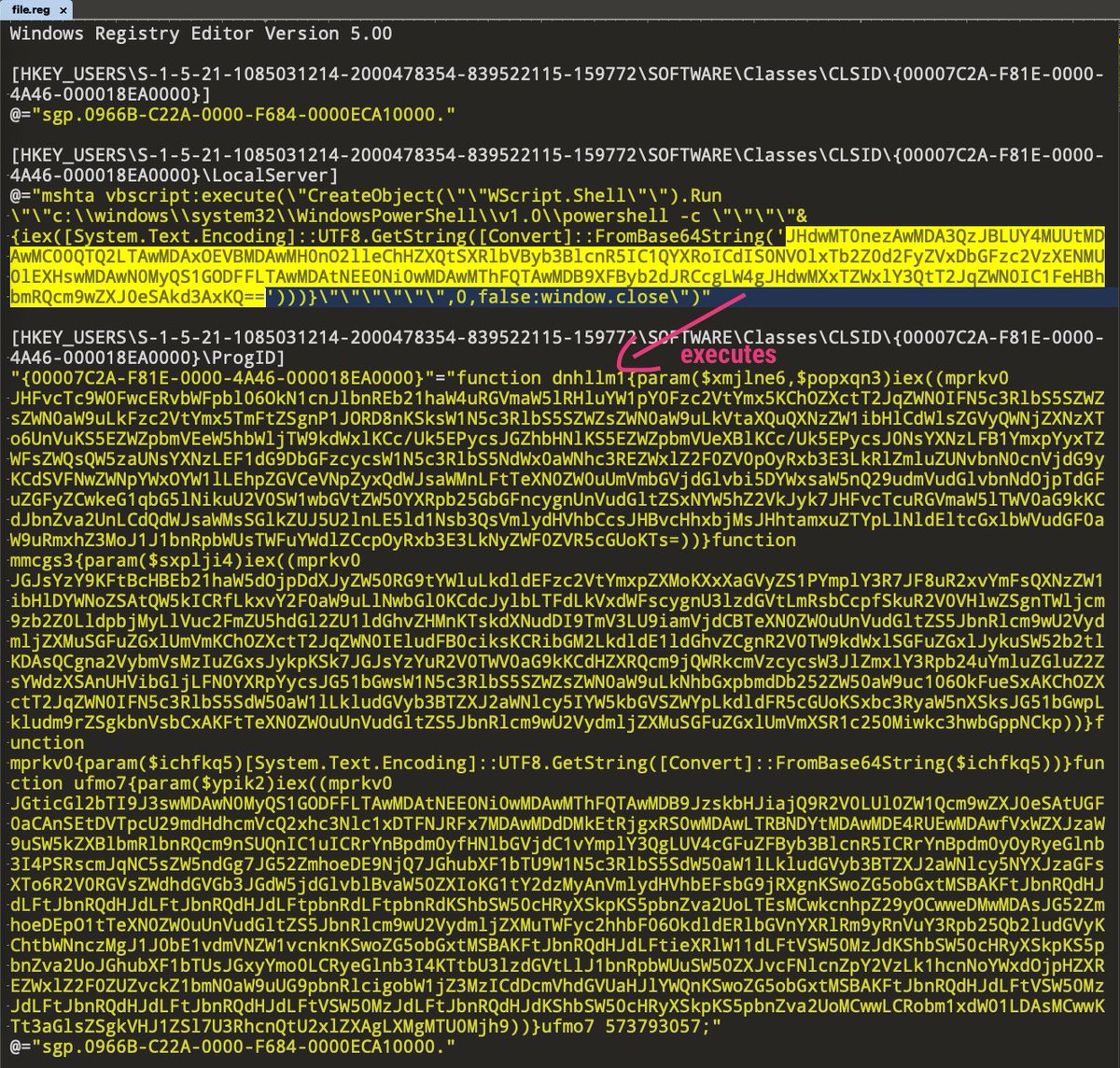Click the line ending with "}\ProgID]"
Viewport: 1120px width, 1068px height.
pos(147,358)
